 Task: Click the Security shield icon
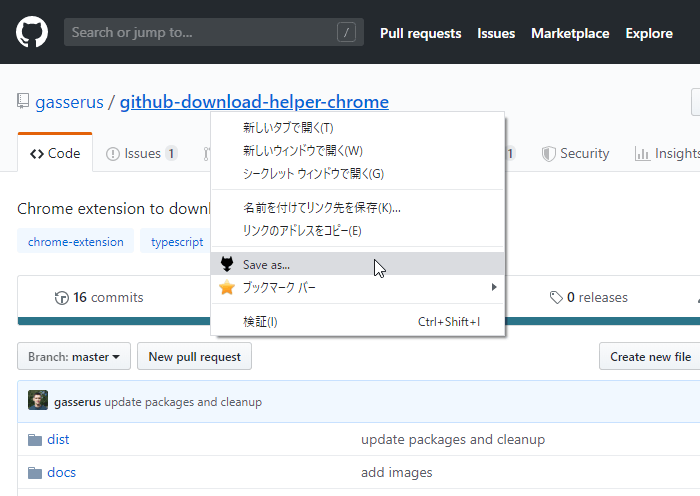[x=548, y=154]
